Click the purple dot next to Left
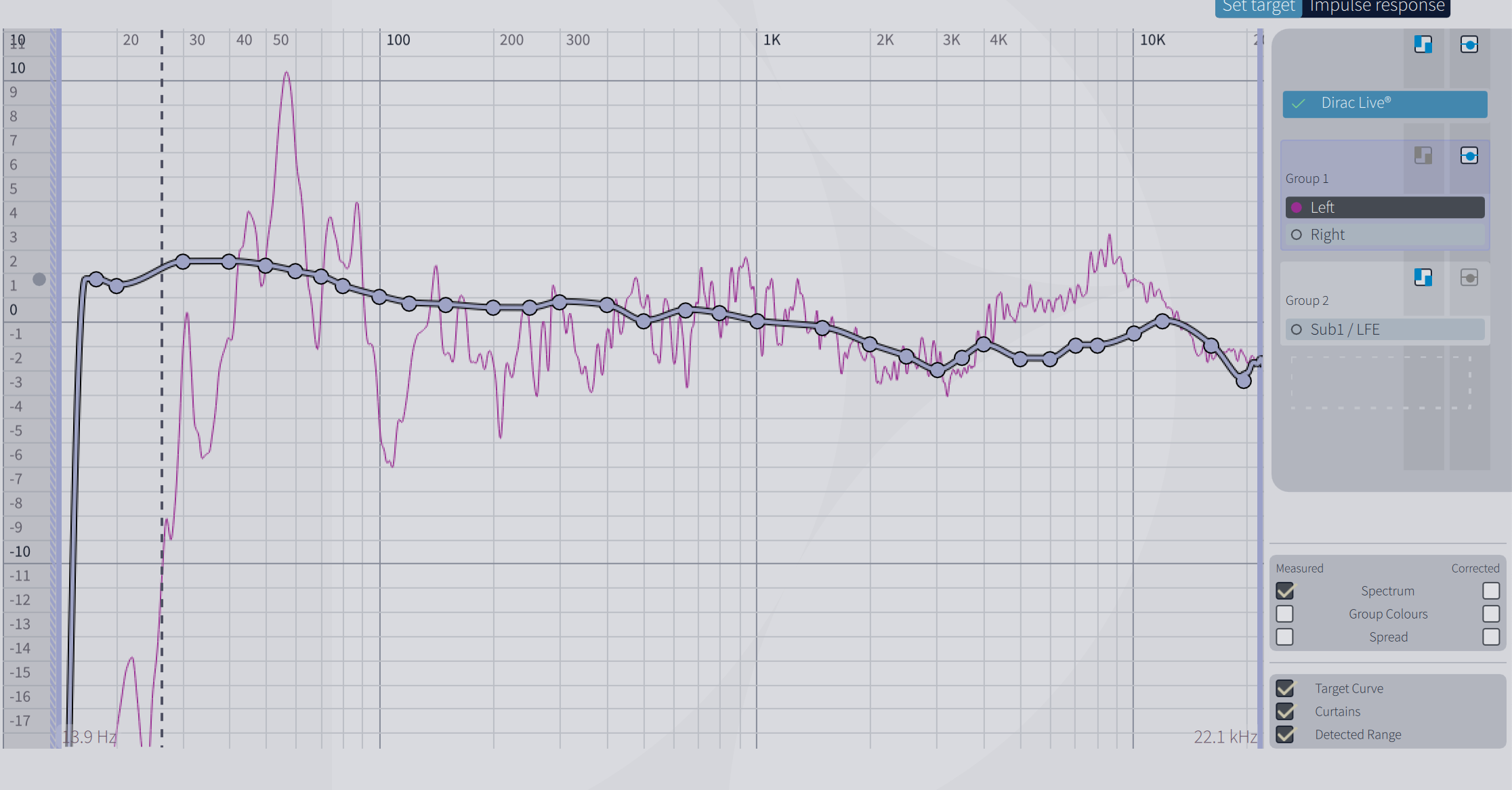The height and width of the screenshot is (790, 1512). tap(1297, 208)
